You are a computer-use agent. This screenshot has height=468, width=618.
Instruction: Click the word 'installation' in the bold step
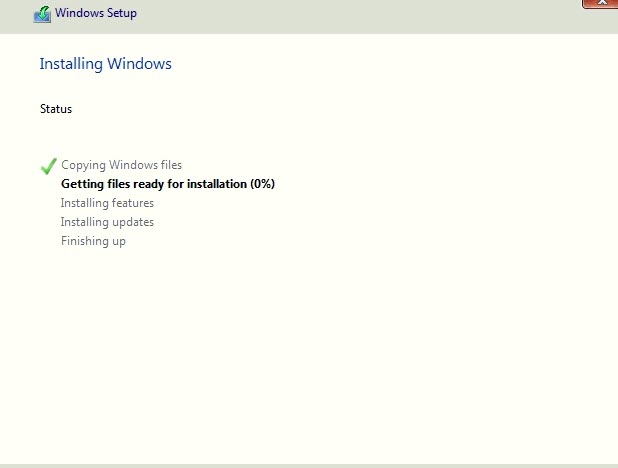point(214,184)
